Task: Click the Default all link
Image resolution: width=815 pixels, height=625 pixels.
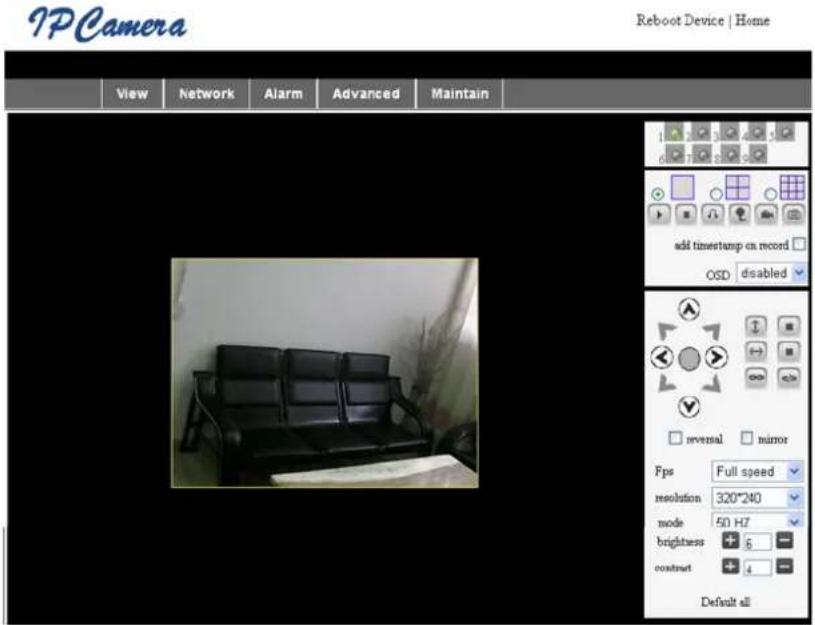Action: (726, 602)
